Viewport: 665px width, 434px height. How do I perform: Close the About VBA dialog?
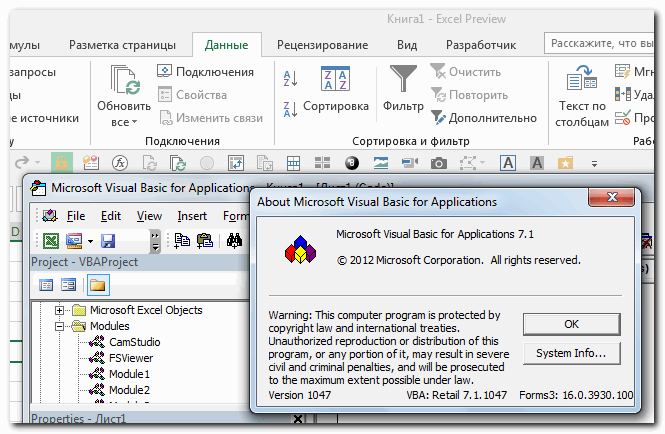[x=612, y=197]
